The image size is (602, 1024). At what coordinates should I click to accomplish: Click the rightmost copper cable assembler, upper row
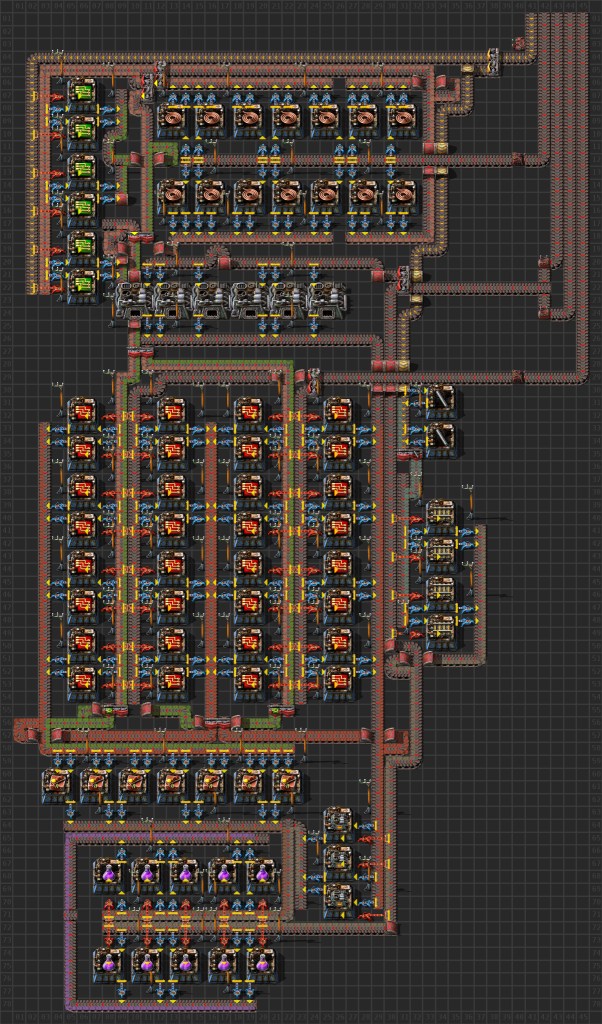pyautogui.click(x=403, y=120)
